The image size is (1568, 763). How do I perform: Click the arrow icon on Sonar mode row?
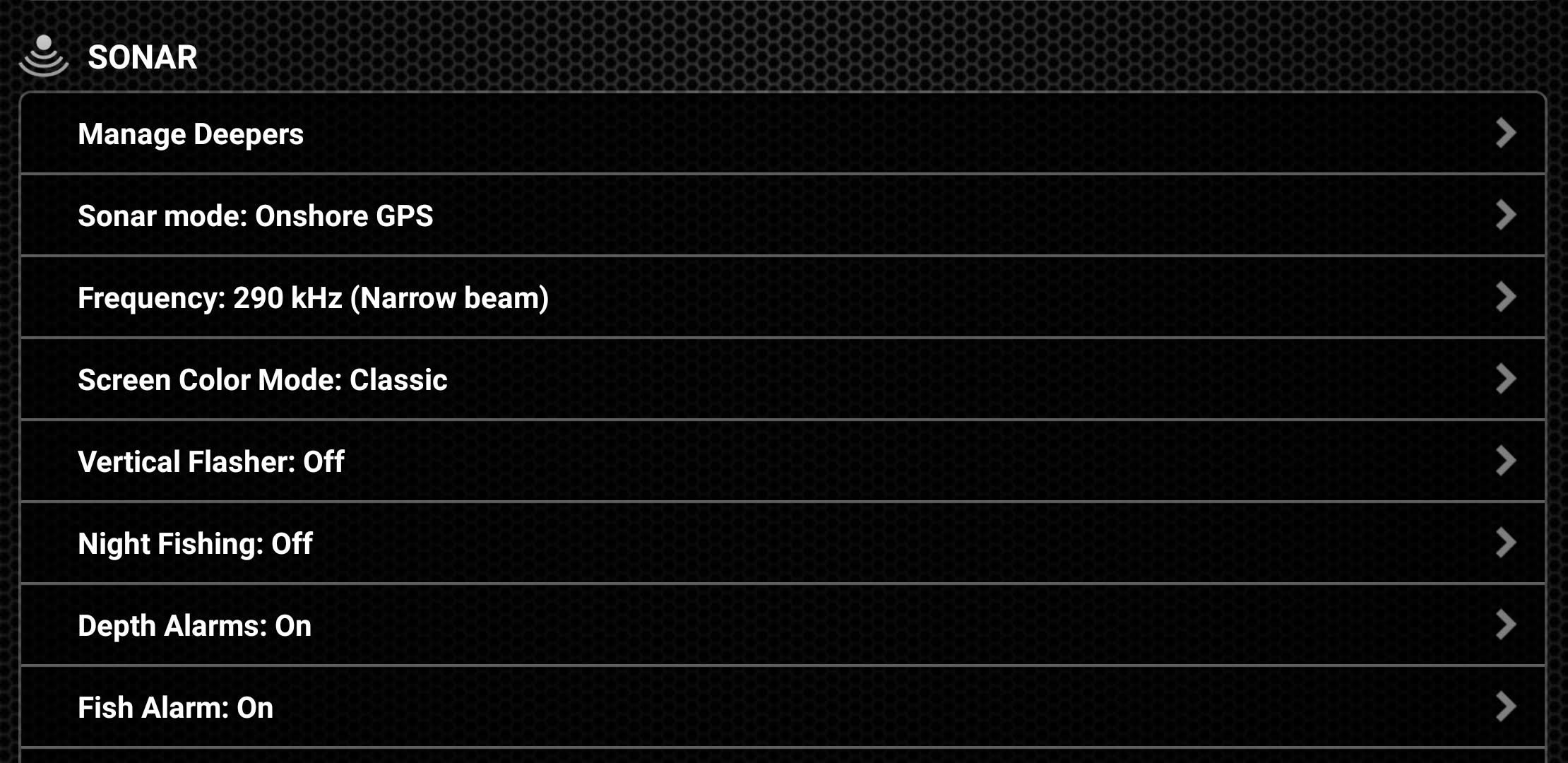pyautogui.click(x=1505, y=215)
